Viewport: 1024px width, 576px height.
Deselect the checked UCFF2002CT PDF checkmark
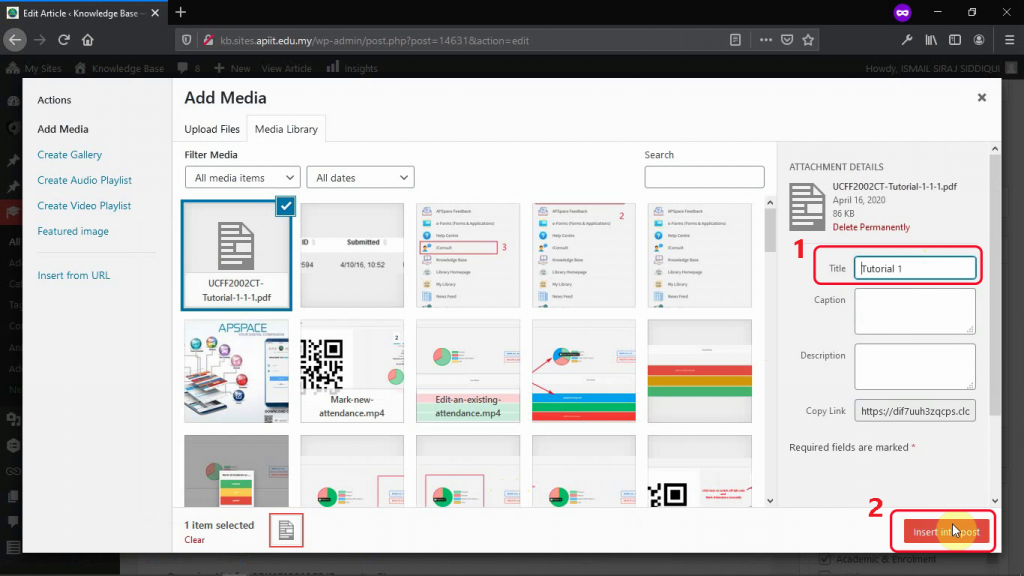point(285,206)
